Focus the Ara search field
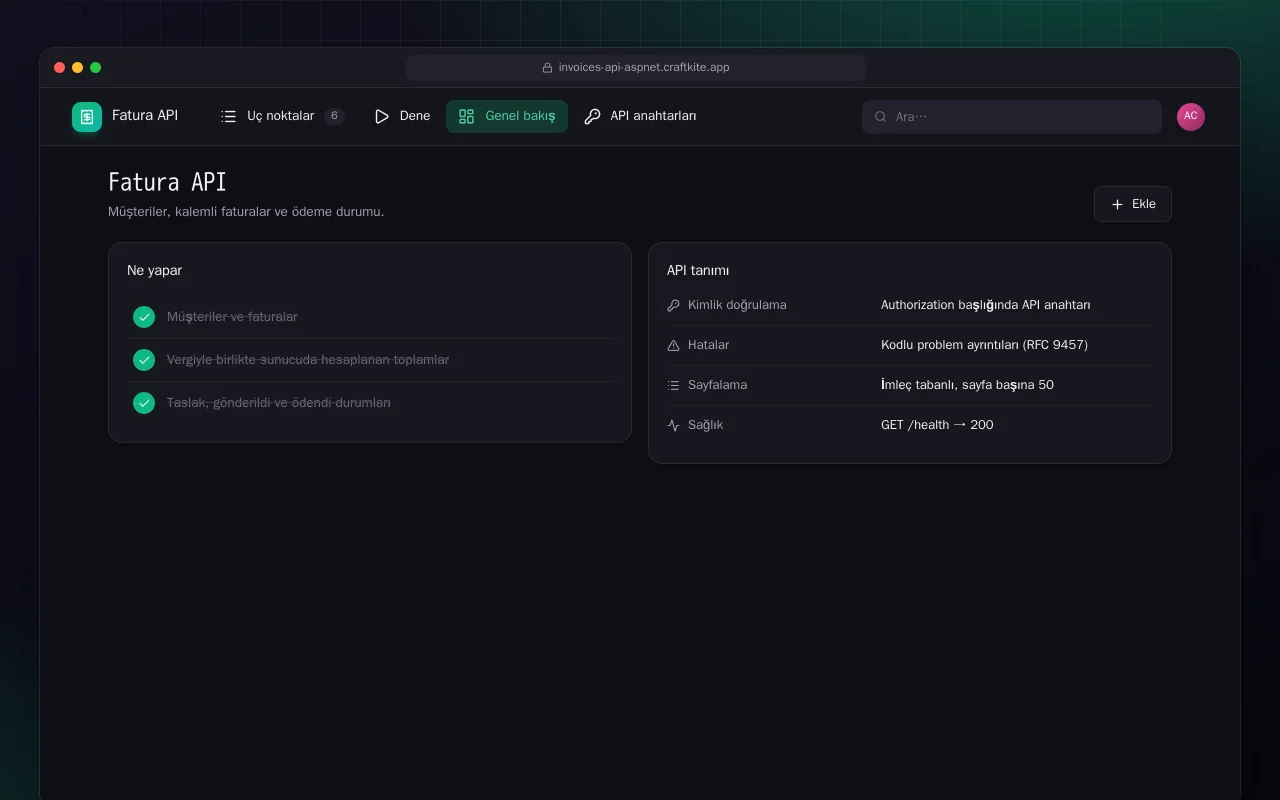 (1012, 117)
